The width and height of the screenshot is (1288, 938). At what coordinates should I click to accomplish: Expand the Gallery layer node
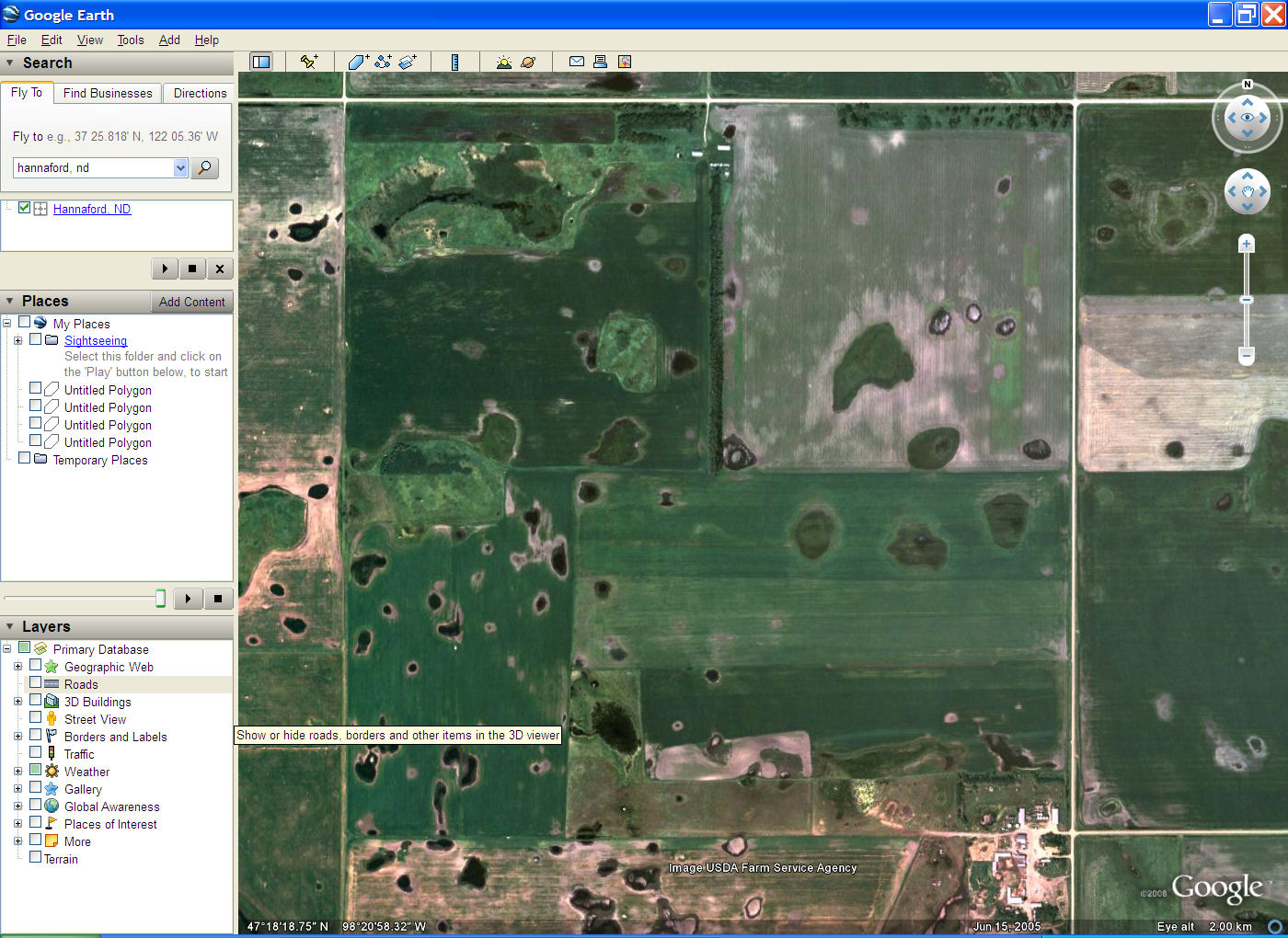[x=17, y=789]
